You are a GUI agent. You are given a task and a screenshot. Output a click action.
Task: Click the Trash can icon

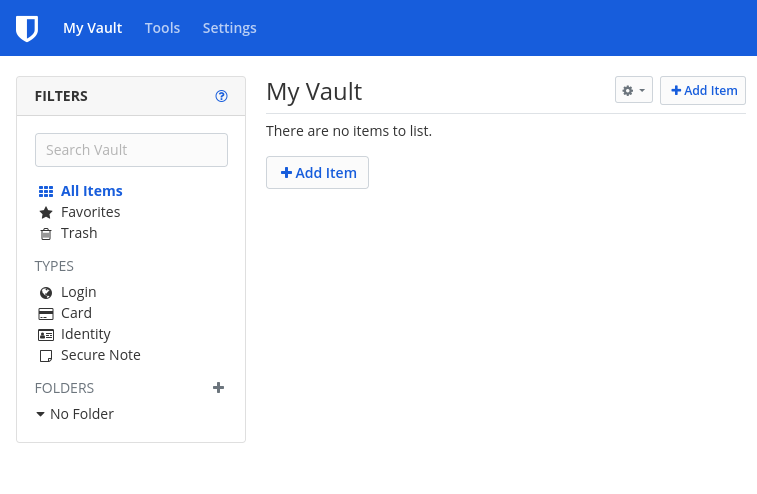tap(46, 234)
